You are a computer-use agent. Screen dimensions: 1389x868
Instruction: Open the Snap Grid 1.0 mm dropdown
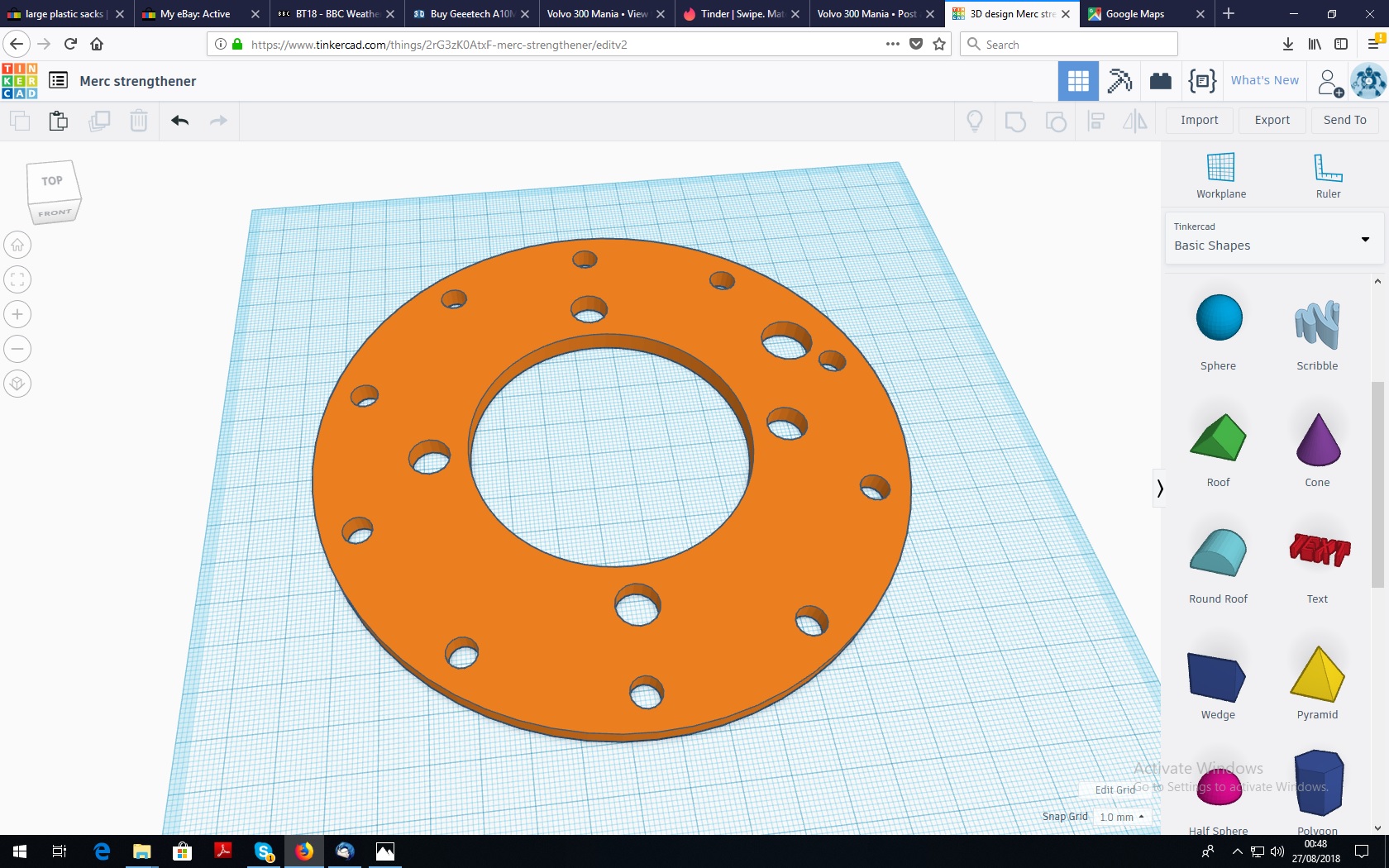[x=1121, y=817]
